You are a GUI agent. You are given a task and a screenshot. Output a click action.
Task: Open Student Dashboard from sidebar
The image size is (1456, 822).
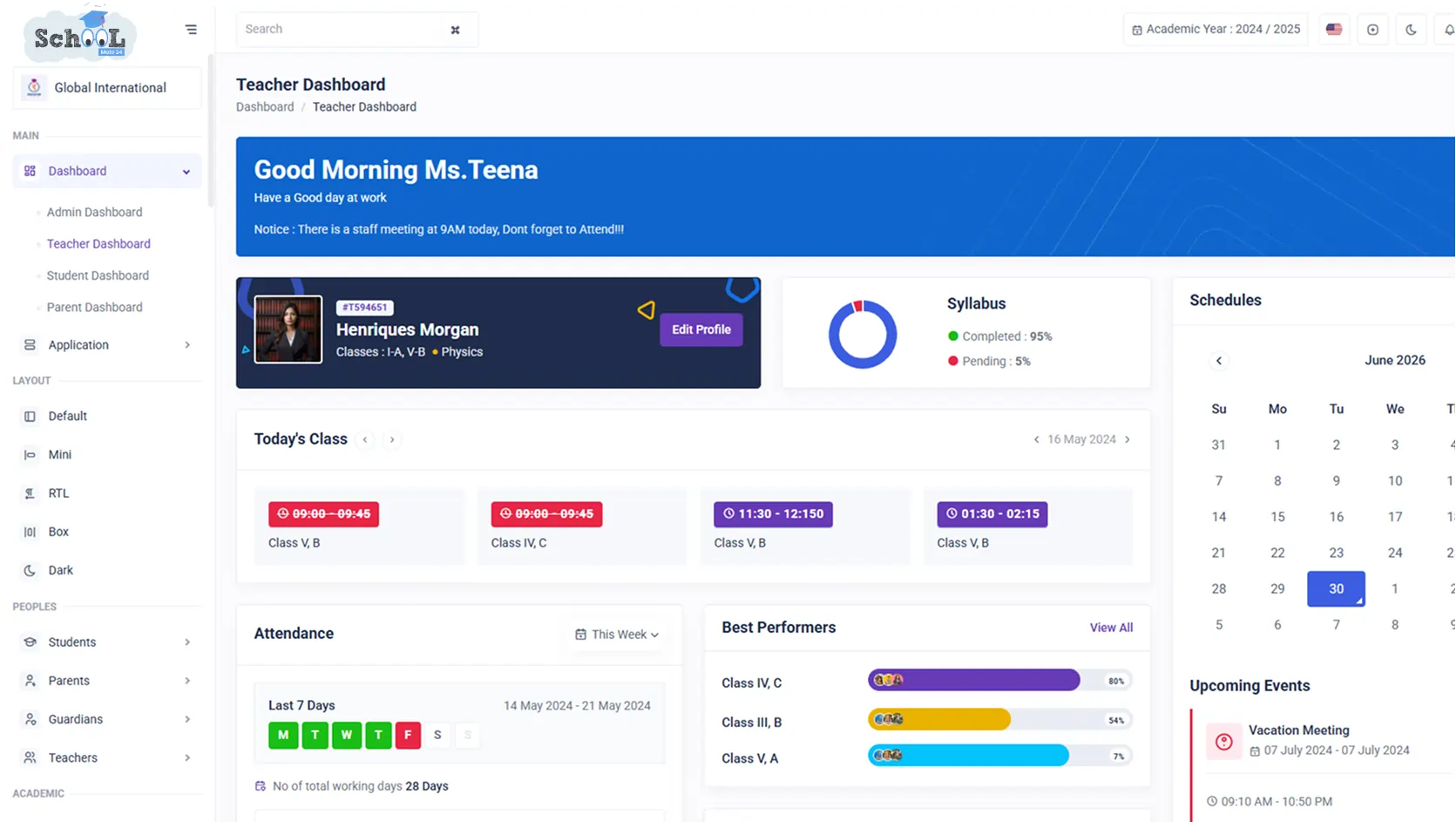pyautogui.click(x=98, y=275)
